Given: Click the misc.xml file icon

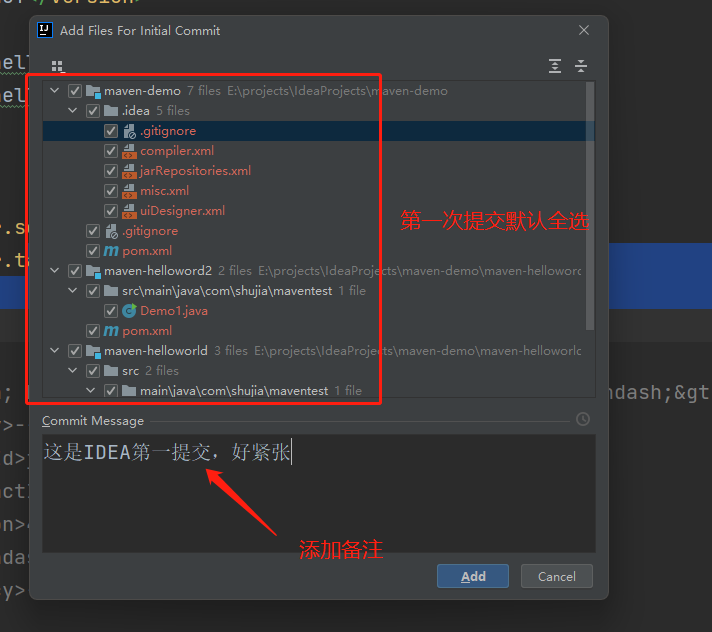Looking at the screenshot, I should [129, 191].
